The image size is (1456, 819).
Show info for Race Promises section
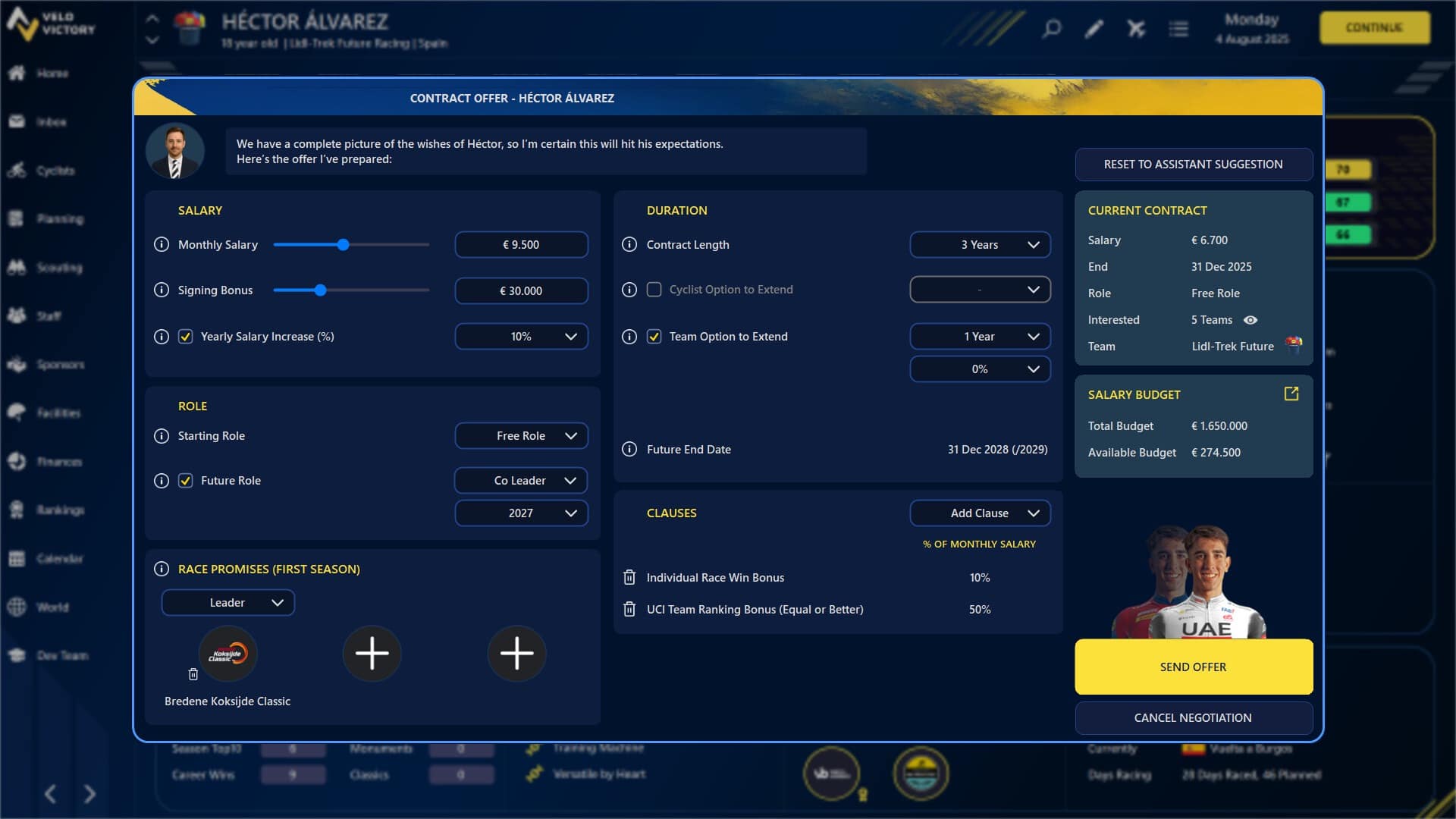pos(162,570)
